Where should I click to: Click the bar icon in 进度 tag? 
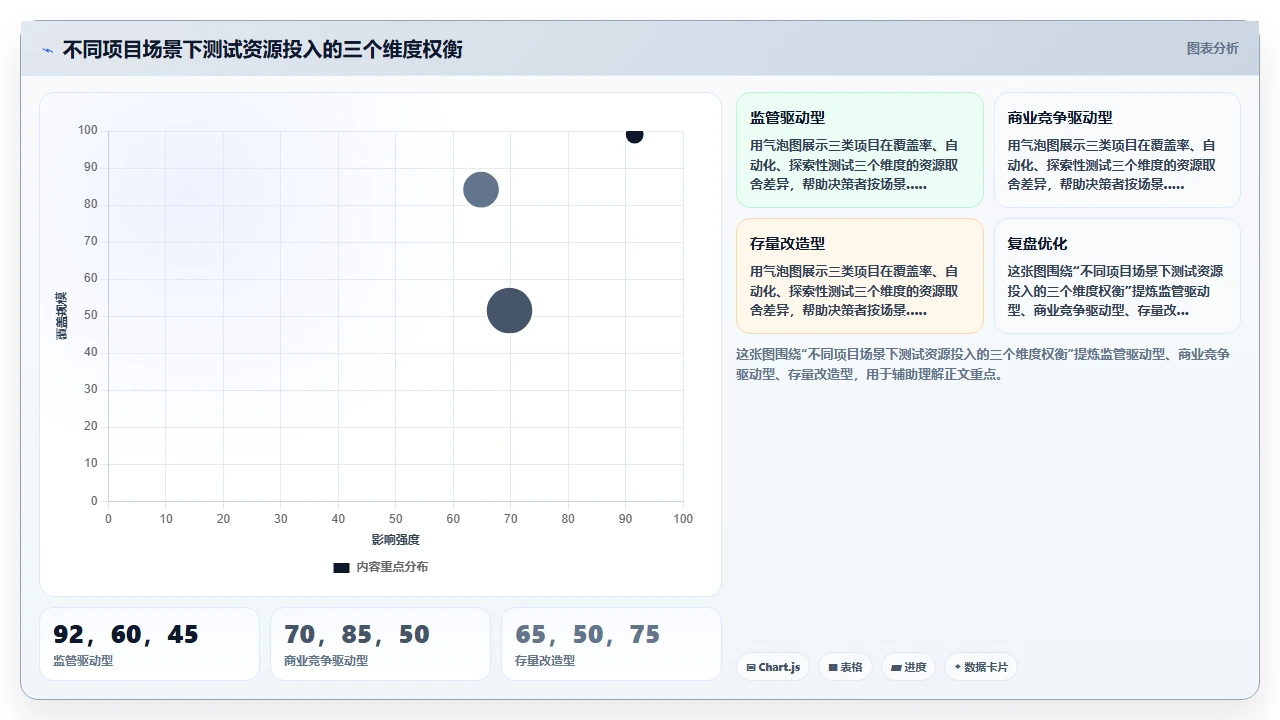[x=896, y=667]
